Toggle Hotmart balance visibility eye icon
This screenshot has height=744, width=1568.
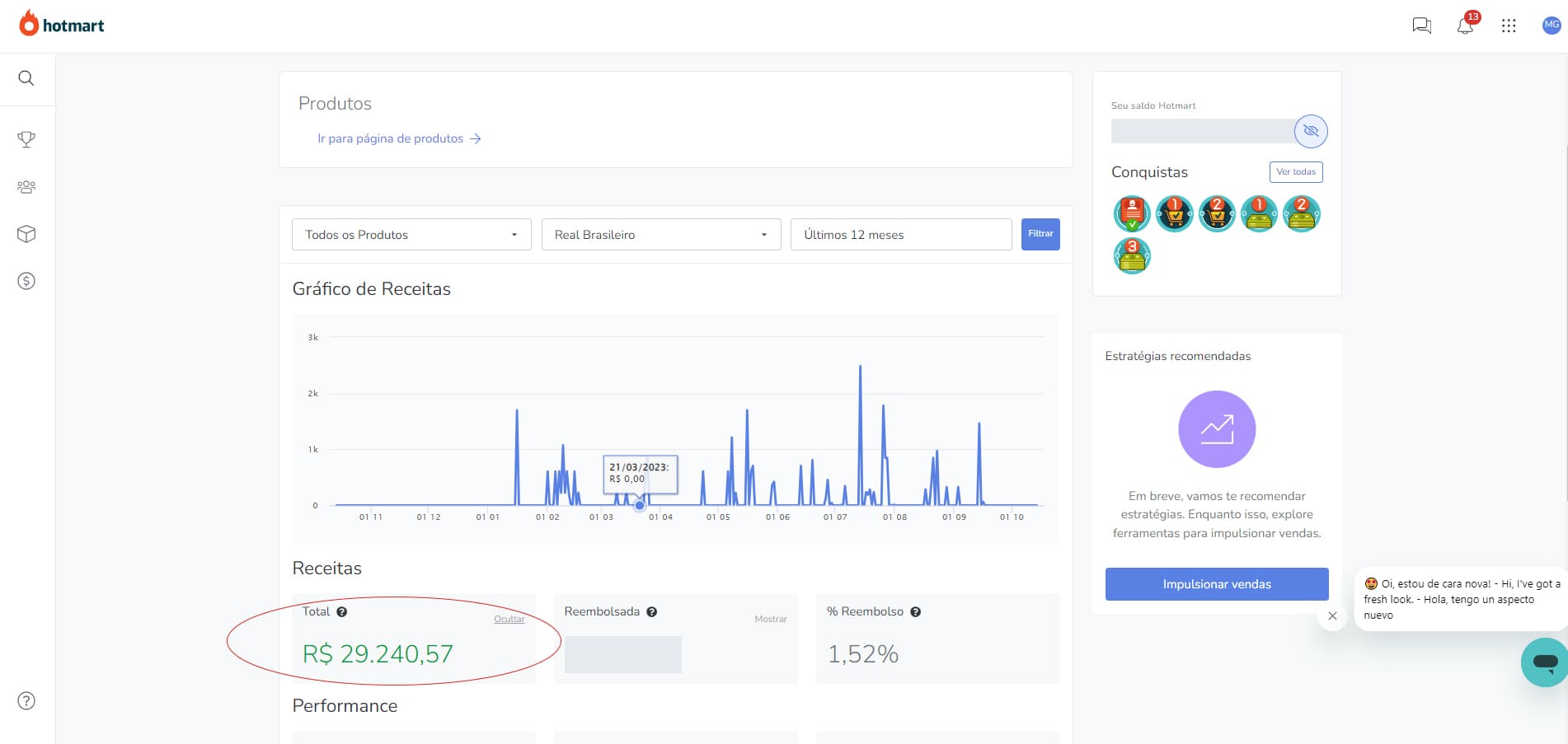click(x=1311, y=131)
